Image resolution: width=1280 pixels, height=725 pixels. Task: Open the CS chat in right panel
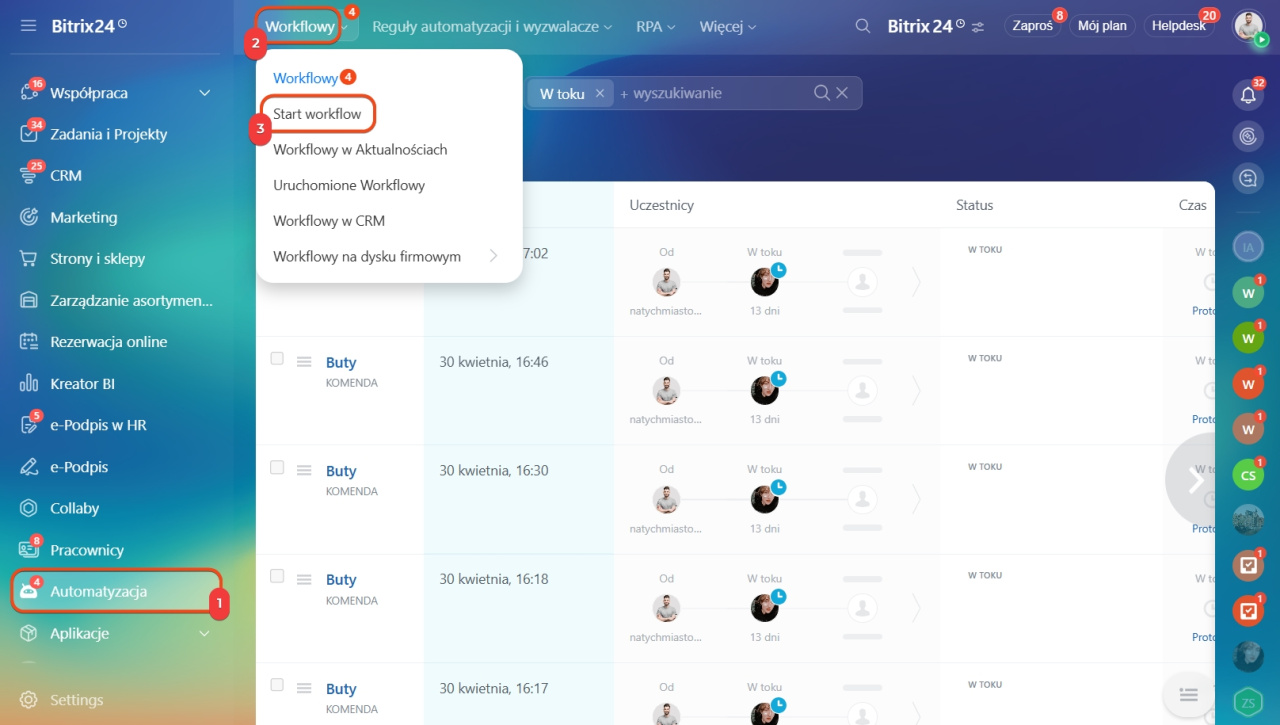click(1248, 475)
